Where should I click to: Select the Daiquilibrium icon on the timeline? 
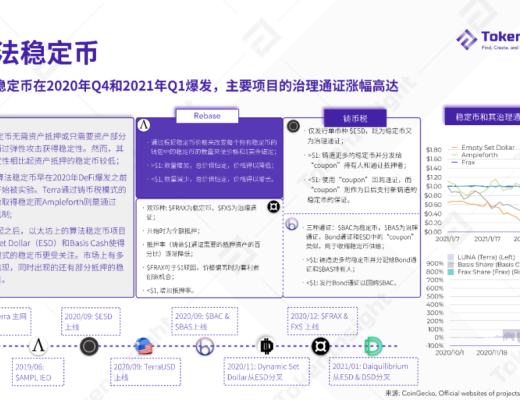[x=373, y=346]
